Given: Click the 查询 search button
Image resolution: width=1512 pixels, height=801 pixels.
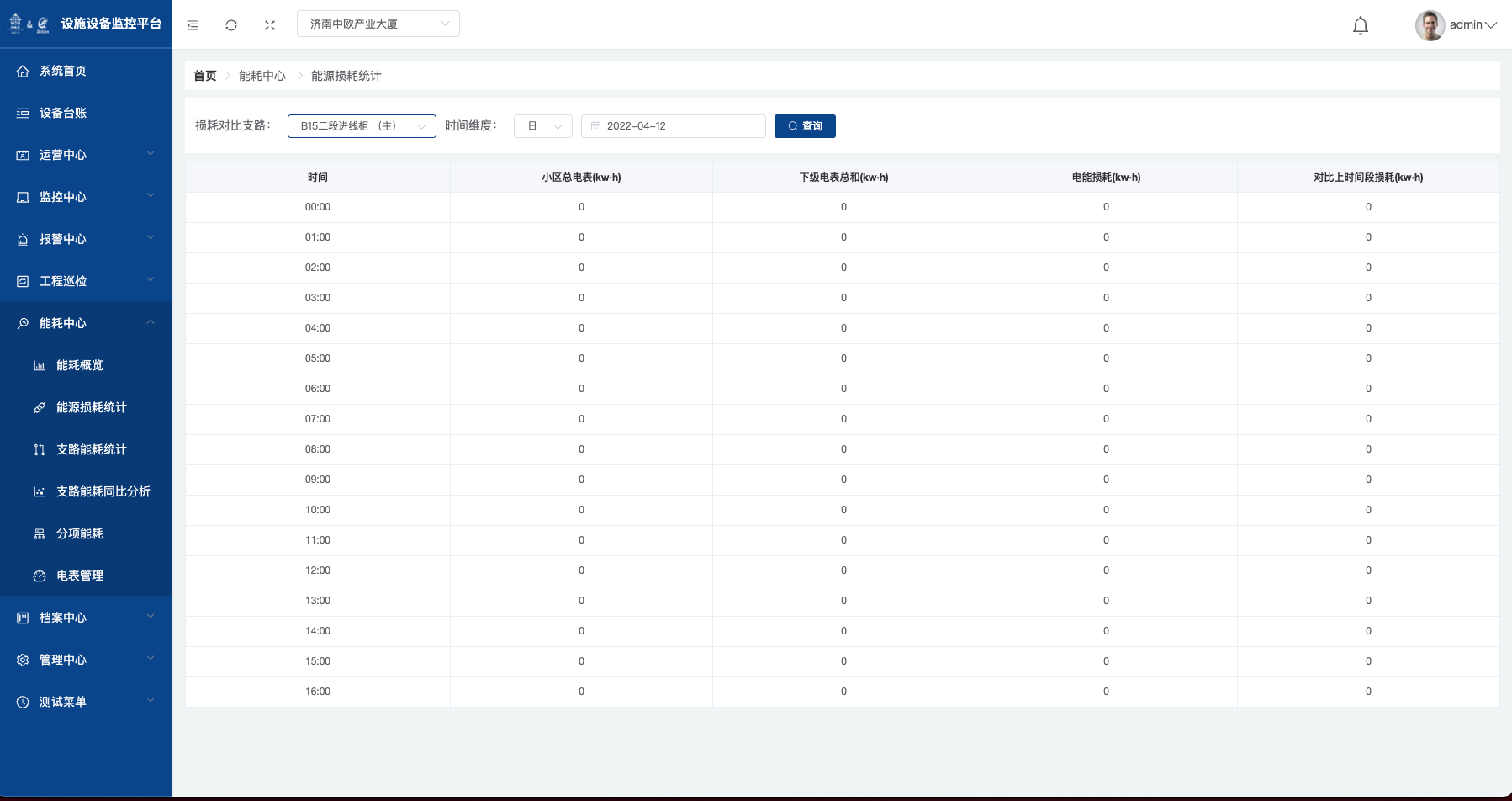Looking at the screenshot, I should 805,126.
